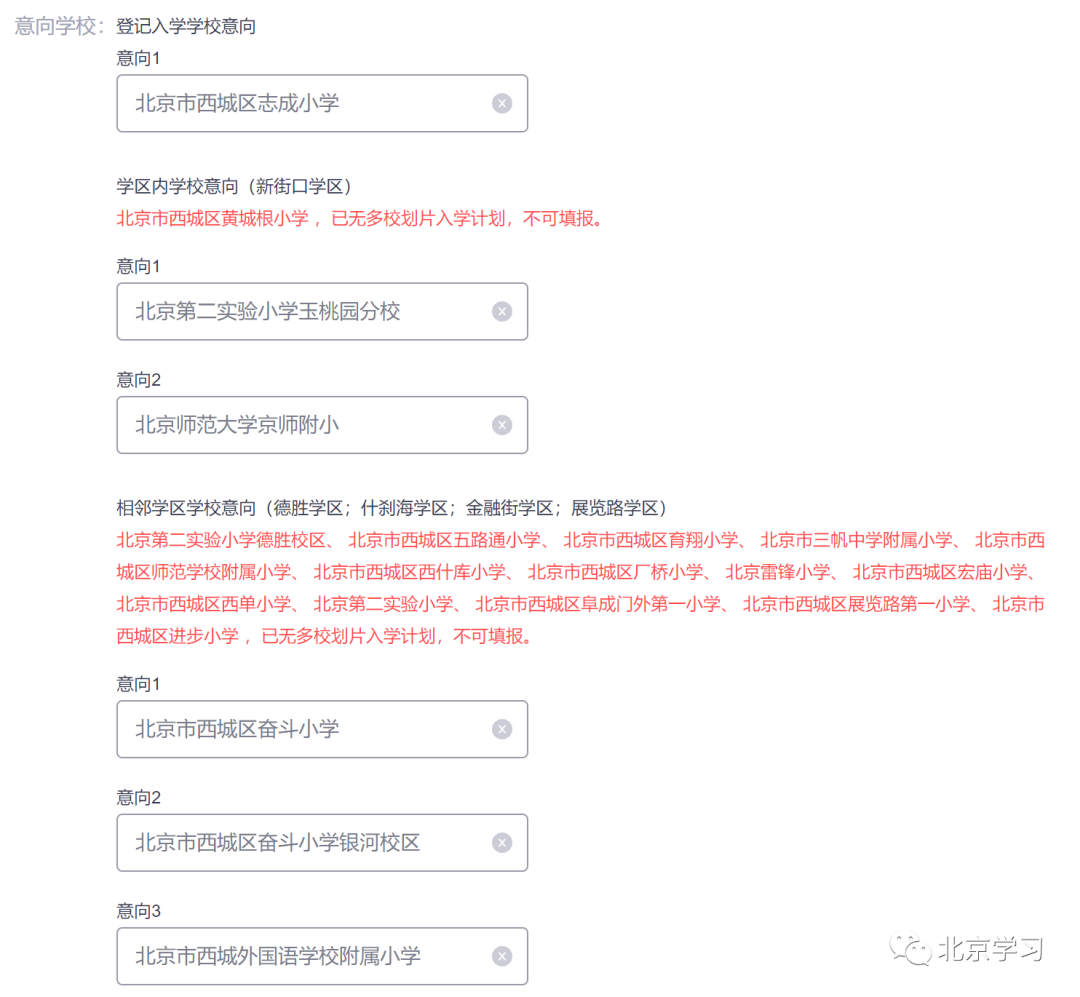Open the 北京市西城区奋斗小学 意向1 field

click(x=322, y=729)
